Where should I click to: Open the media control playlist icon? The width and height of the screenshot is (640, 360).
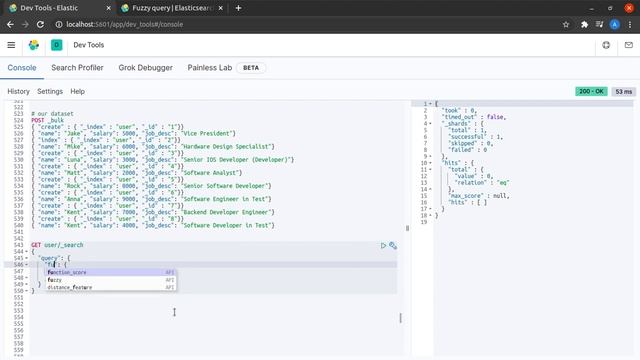click(x=599, y=24)
